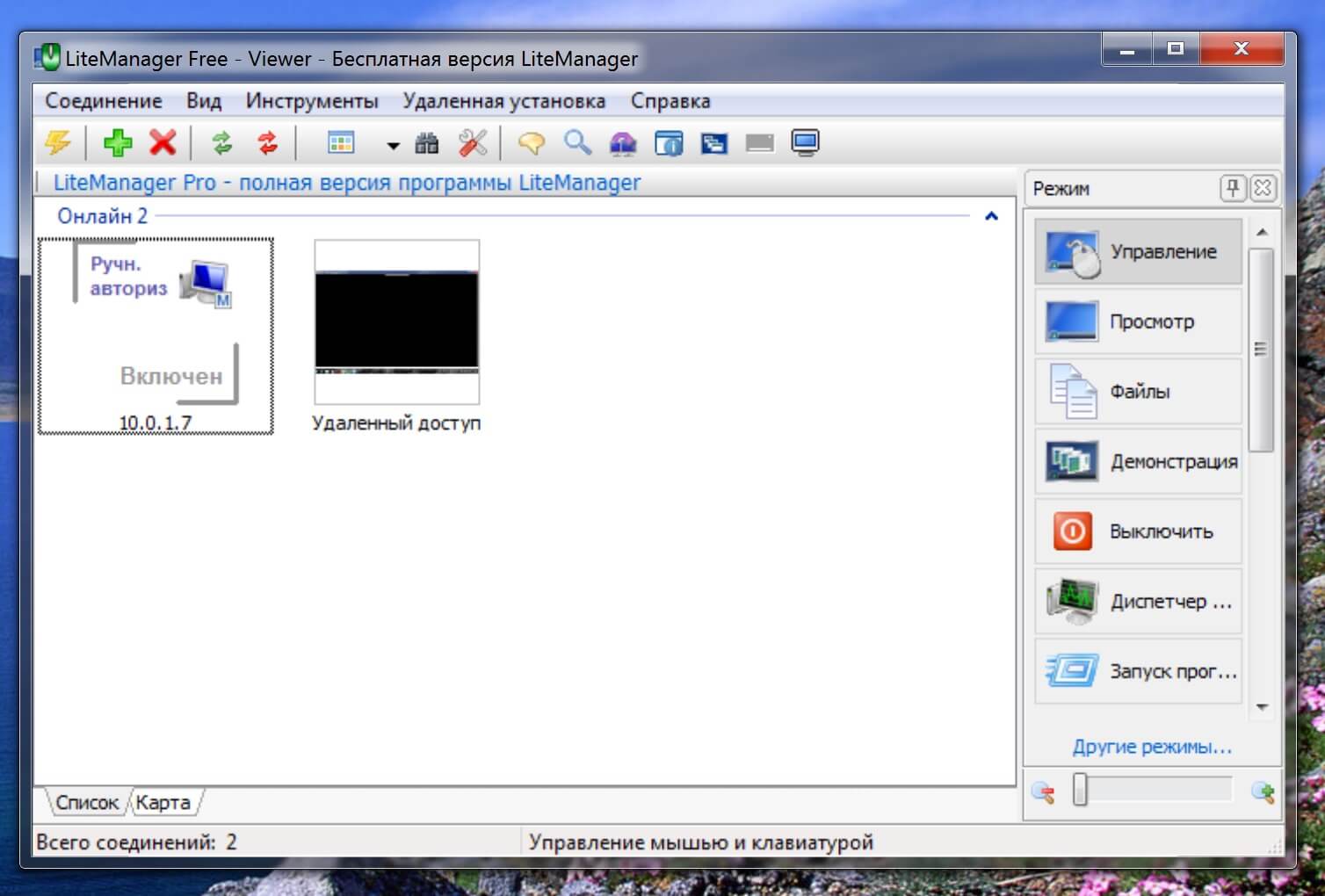
Task: Click the thumbnail size slider handle
Action: tap(1080, 790)
